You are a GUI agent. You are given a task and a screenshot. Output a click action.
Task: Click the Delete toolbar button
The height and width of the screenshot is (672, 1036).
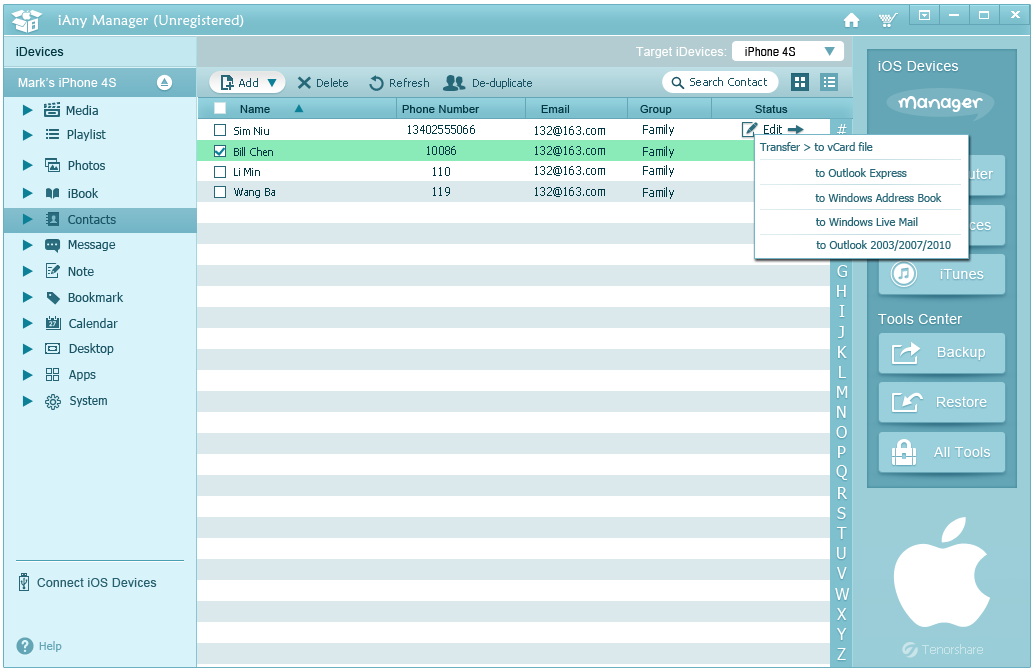323,83
